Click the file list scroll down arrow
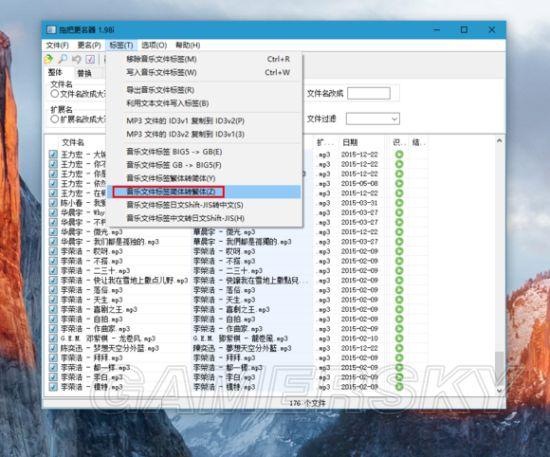 click(x=499, y=390)
